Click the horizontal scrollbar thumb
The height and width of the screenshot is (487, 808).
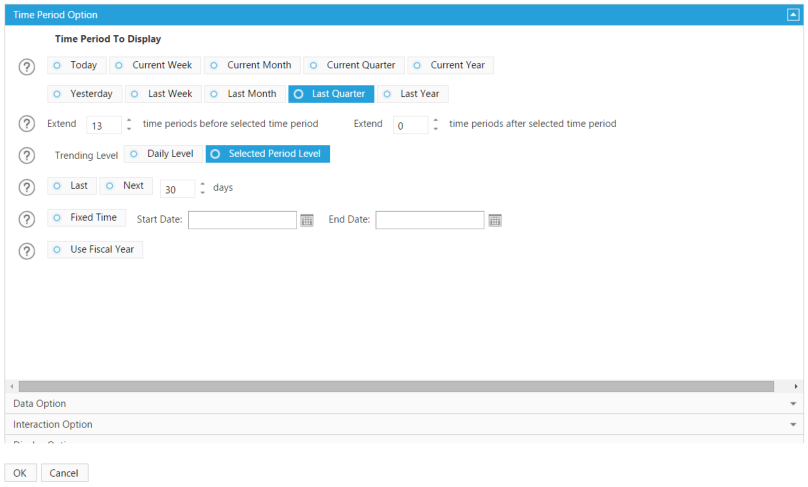(x=396, y=387)
